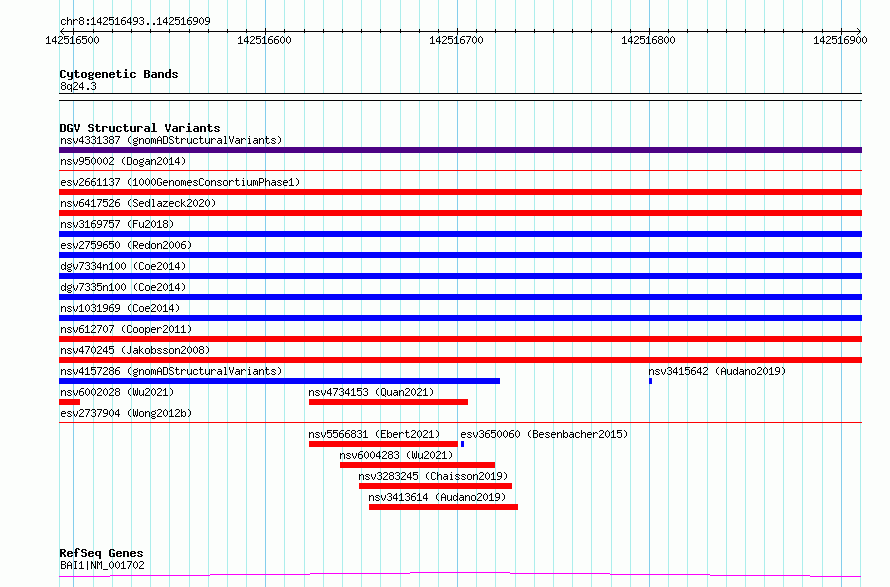This screenshot has width=890, height=587.
Task: Click the 142516700 ruler position label
Action: (456, 40)
